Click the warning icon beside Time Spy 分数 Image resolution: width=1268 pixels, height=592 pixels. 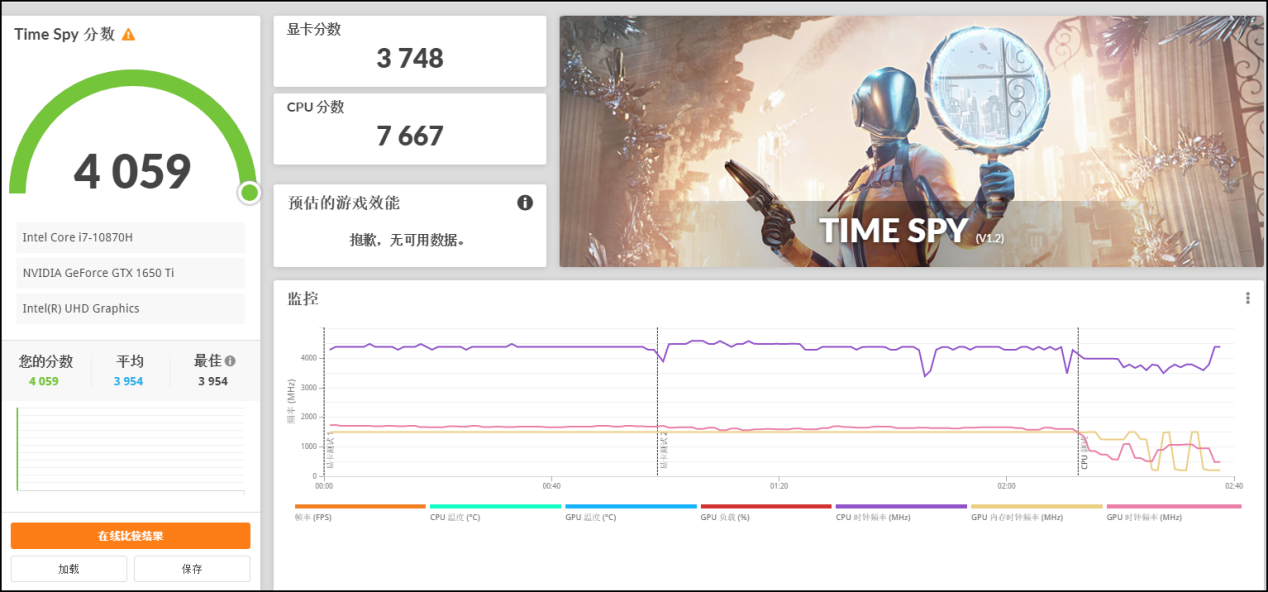128,34
